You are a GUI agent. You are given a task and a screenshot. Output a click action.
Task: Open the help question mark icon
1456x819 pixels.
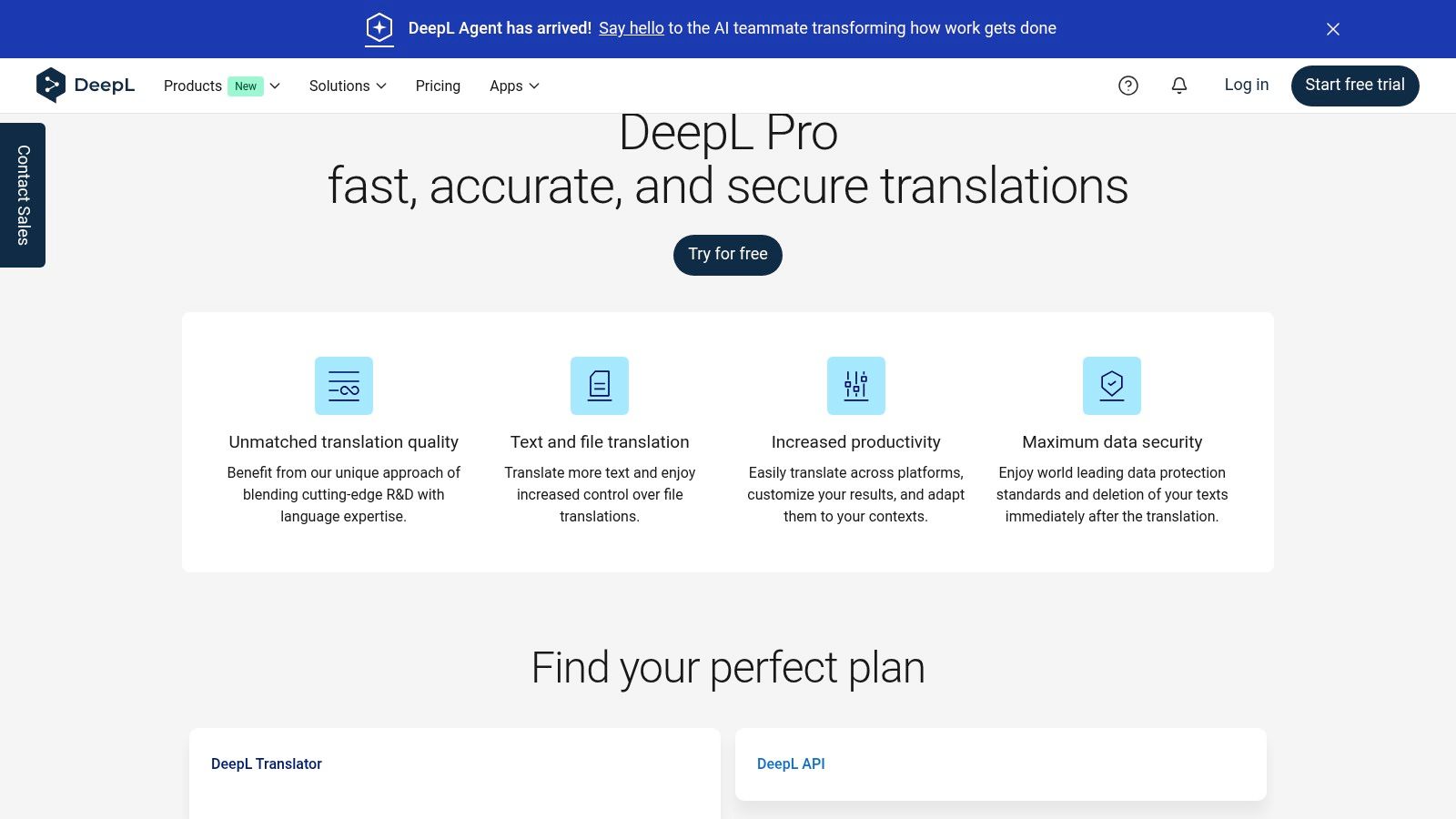coord(1128,86)
